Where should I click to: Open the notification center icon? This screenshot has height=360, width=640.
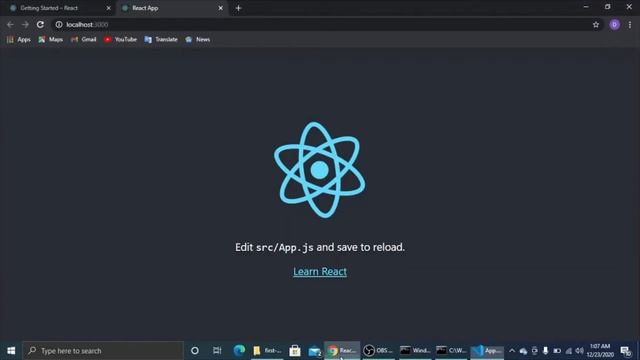point(625,351)
